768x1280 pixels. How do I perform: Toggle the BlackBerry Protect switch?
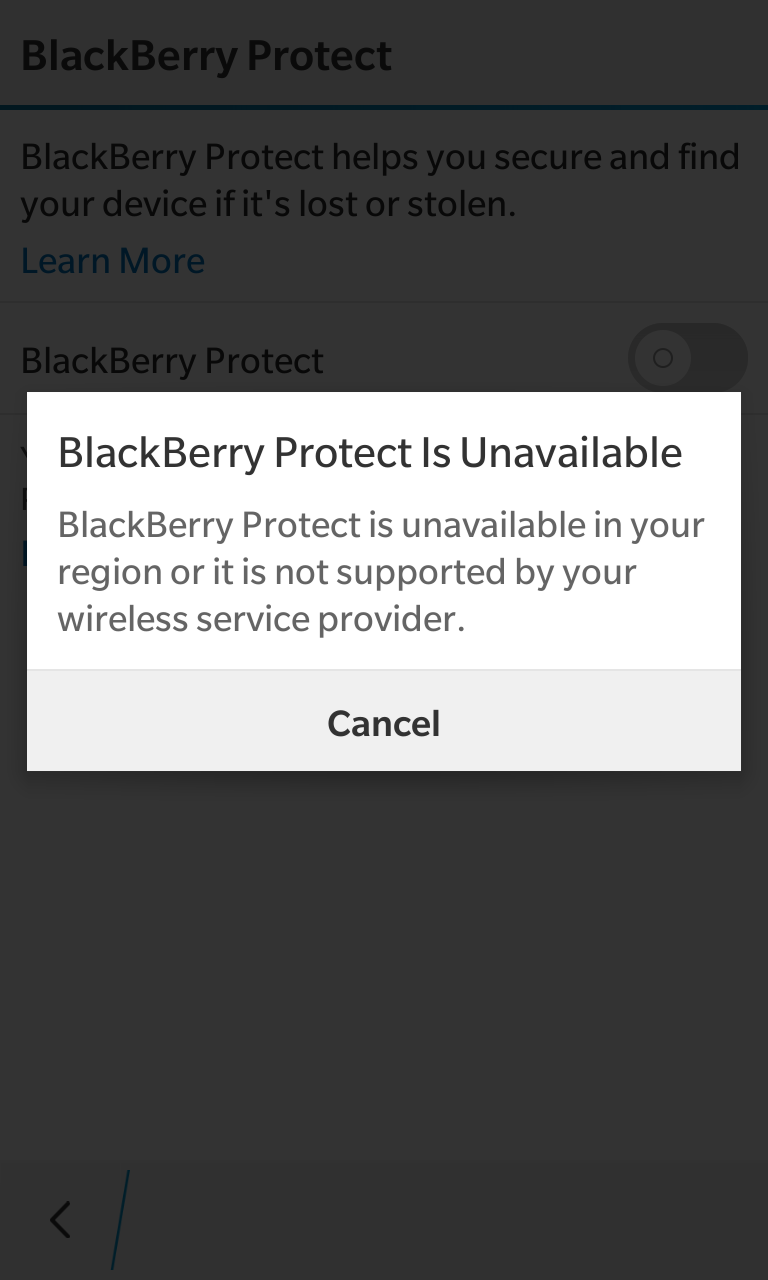pyautogui.click(x=687, y=358)
